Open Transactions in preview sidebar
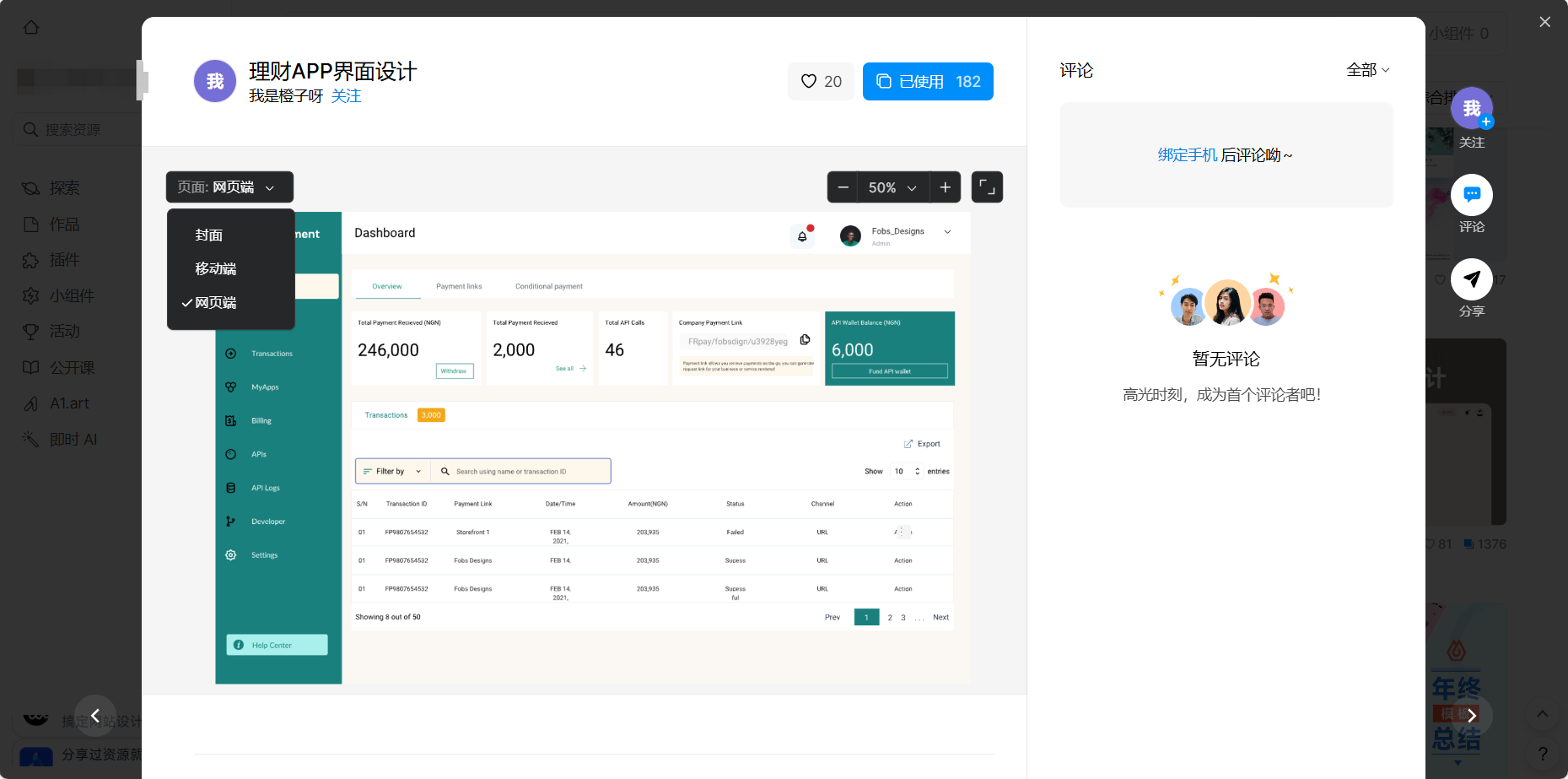1568x779 pixels. pyautogui.click(x=260, y=354)
